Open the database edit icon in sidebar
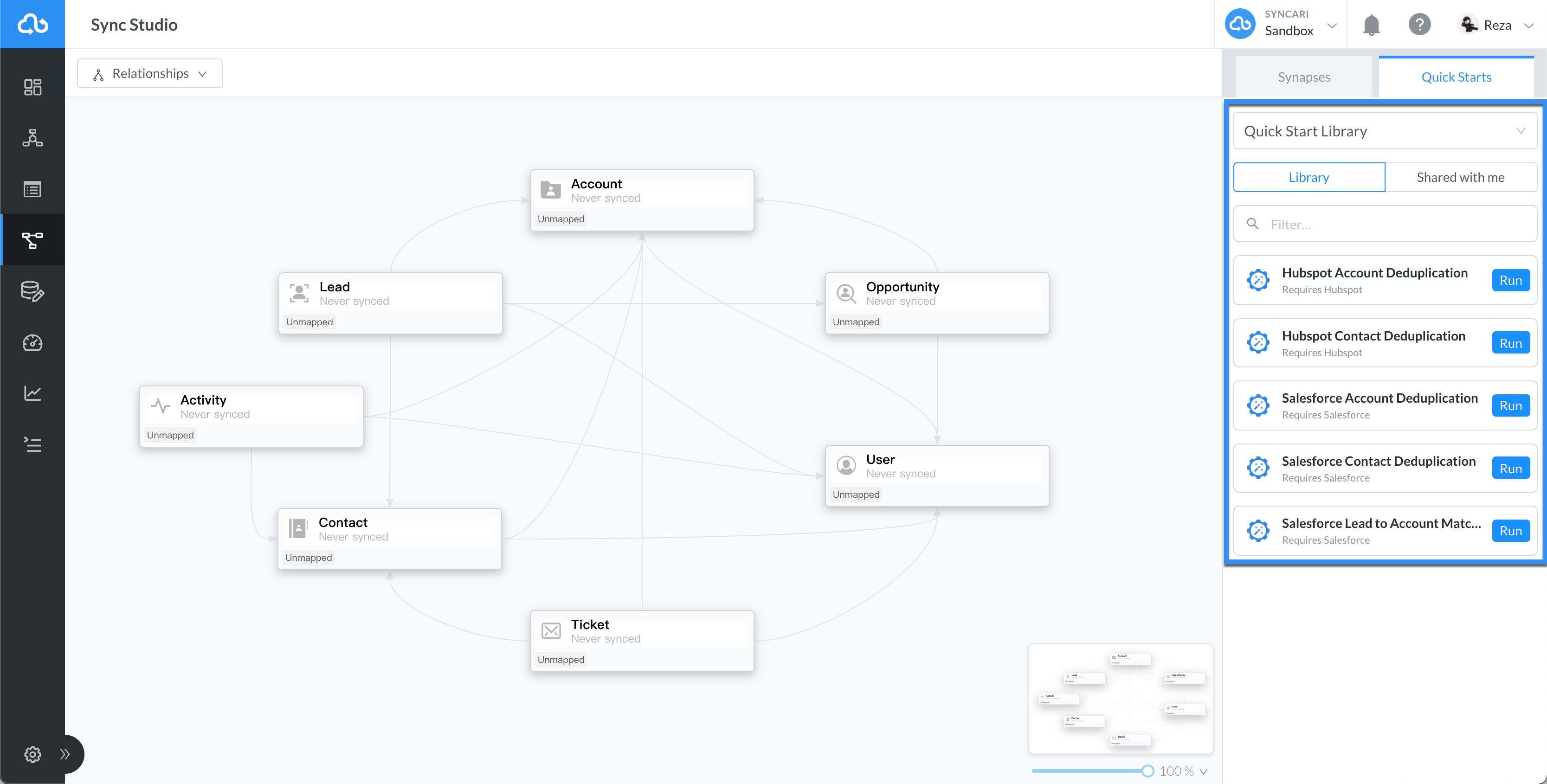The height and width of the screenshot is (784, 1547). pos(32,291)
